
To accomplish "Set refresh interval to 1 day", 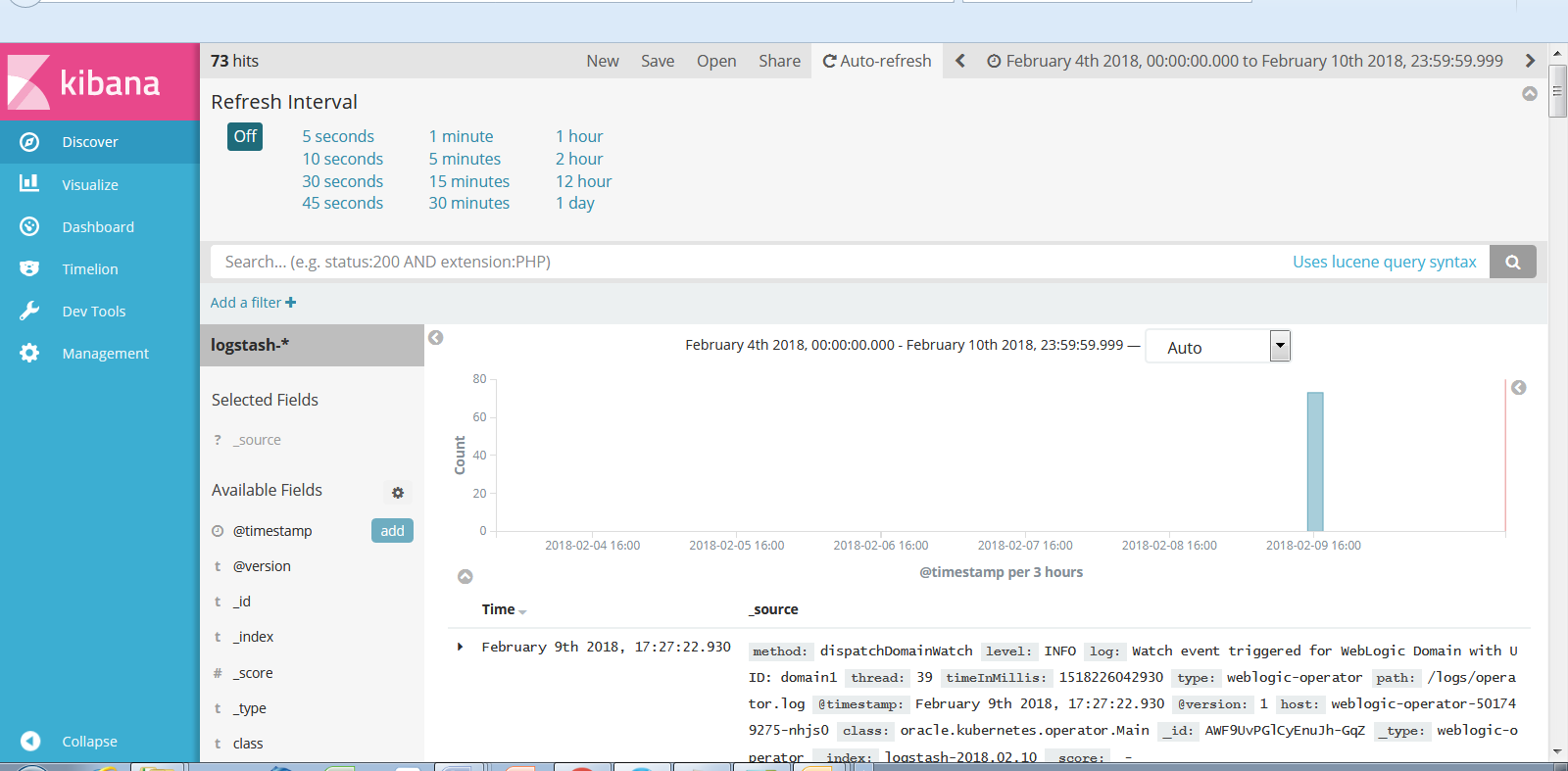I will click(575, 203).
